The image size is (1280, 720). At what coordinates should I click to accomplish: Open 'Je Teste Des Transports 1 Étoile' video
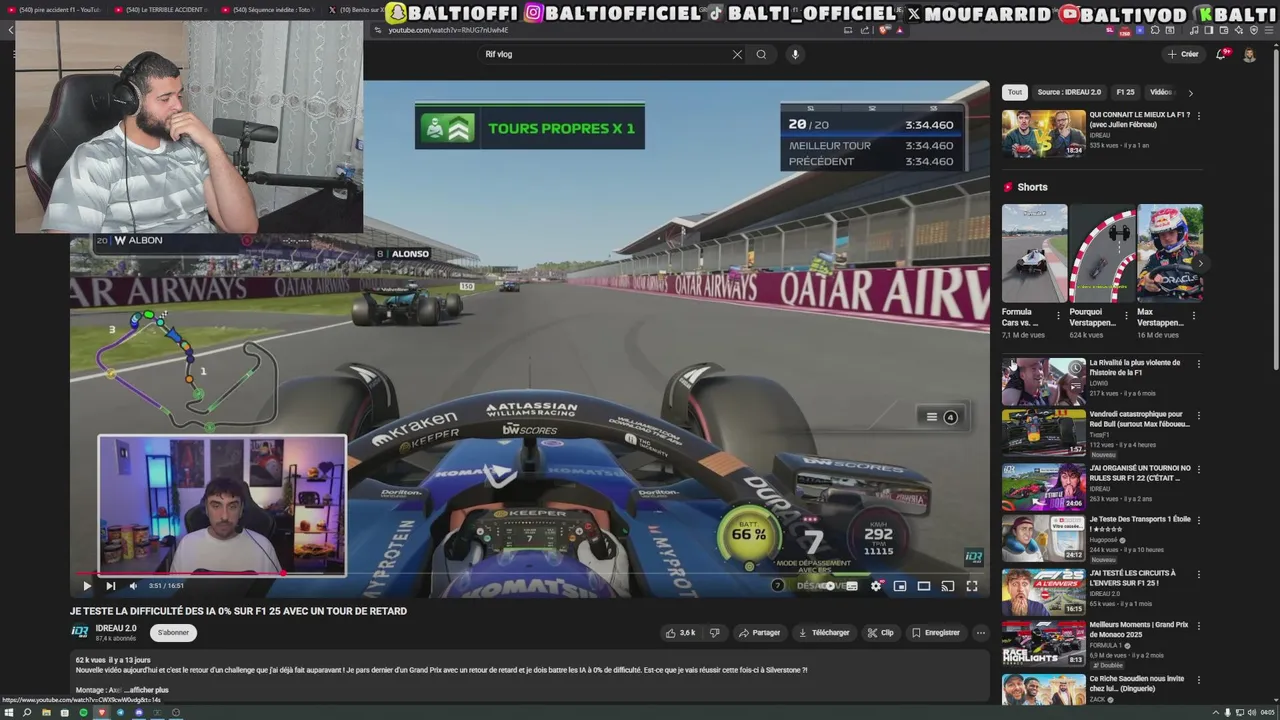pos(1043,538)
